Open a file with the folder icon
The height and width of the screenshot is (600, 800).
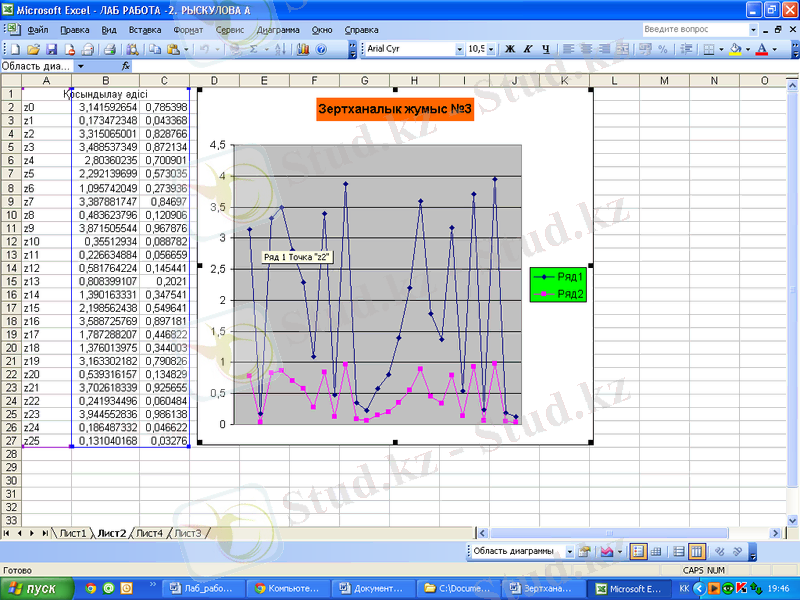[33, 48]
